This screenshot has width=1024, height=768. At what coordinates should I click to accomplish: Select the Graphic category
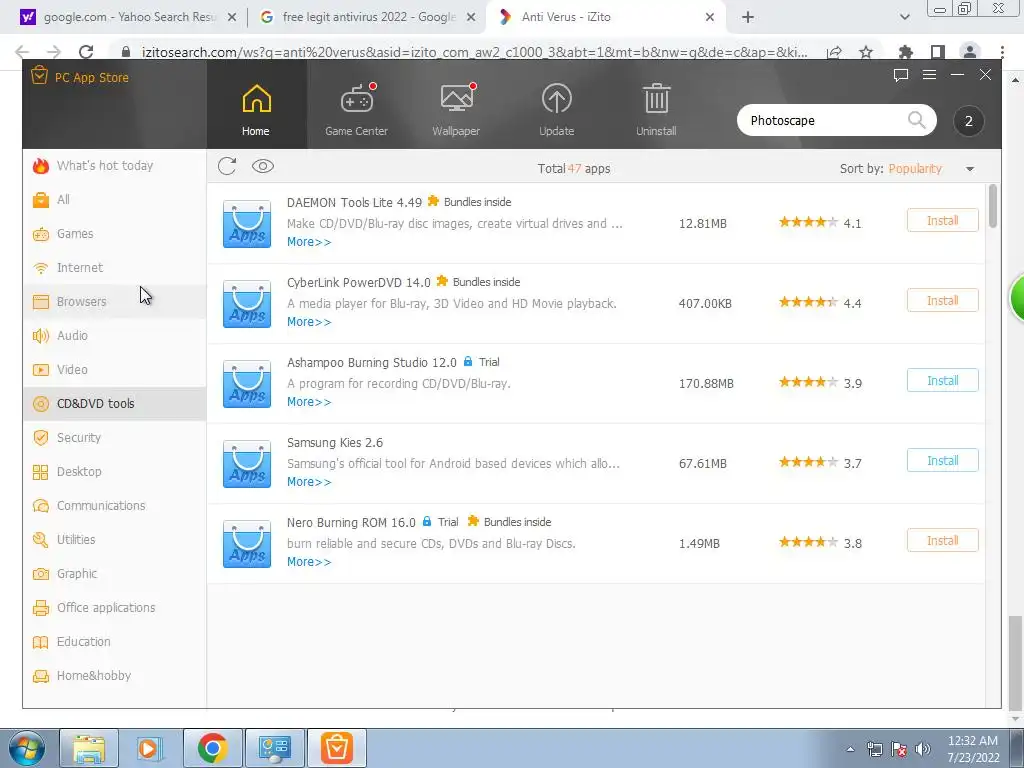click(x=114, y=573)
